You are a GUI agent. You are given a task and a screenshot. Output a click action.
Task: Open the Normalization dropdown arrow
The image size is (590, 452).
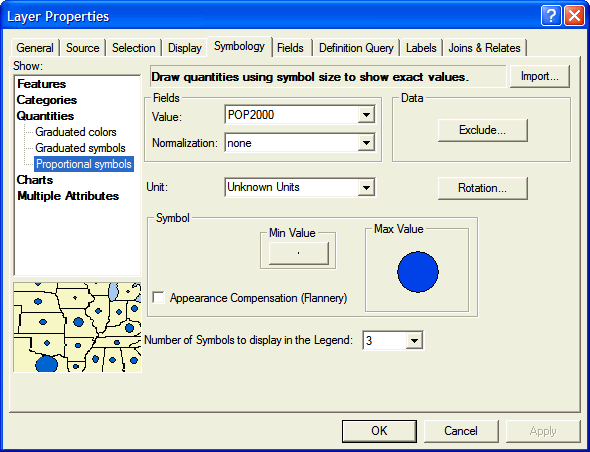point(366,143)
